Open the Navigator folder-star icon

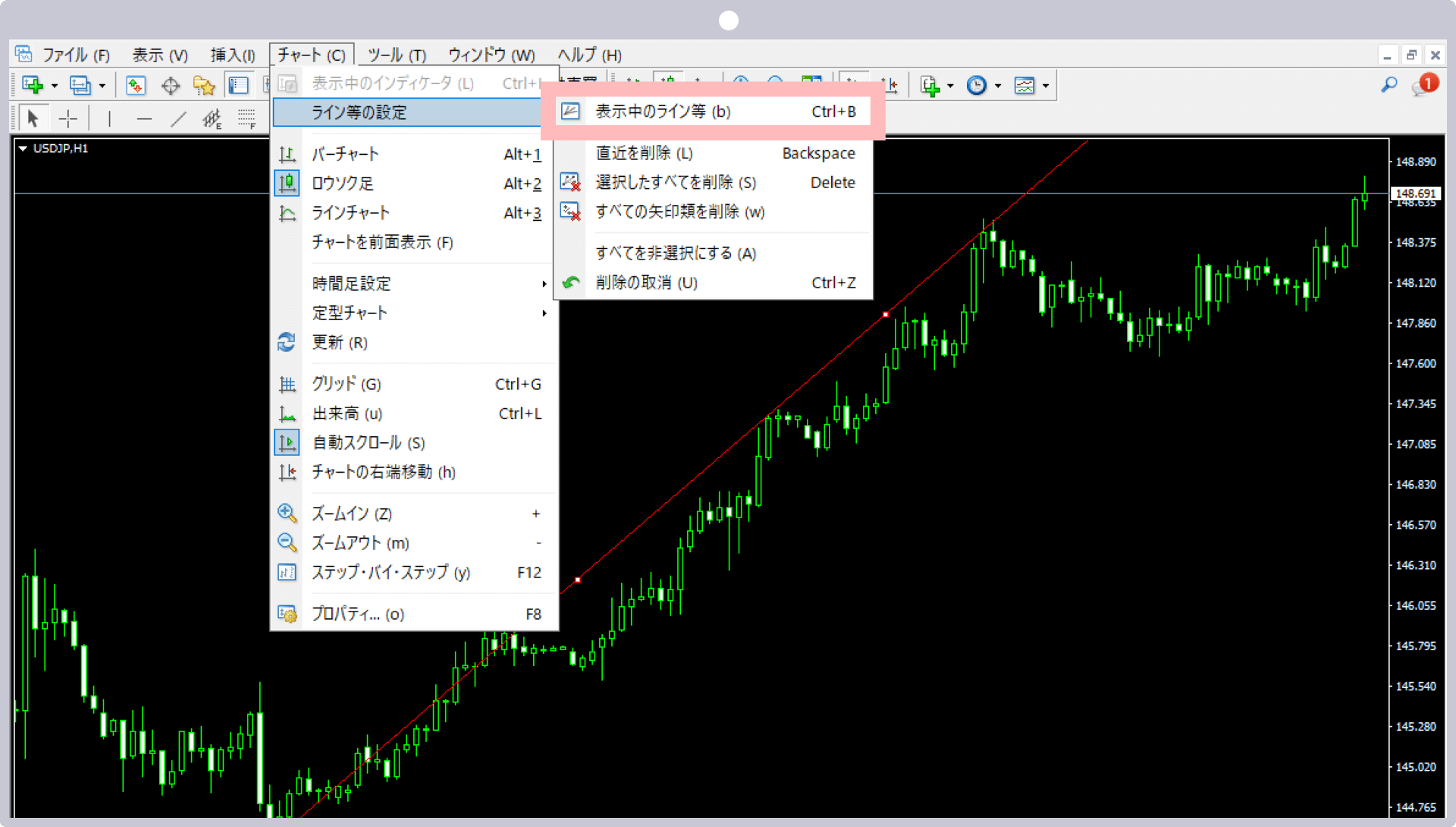click(x=204, y=85)
